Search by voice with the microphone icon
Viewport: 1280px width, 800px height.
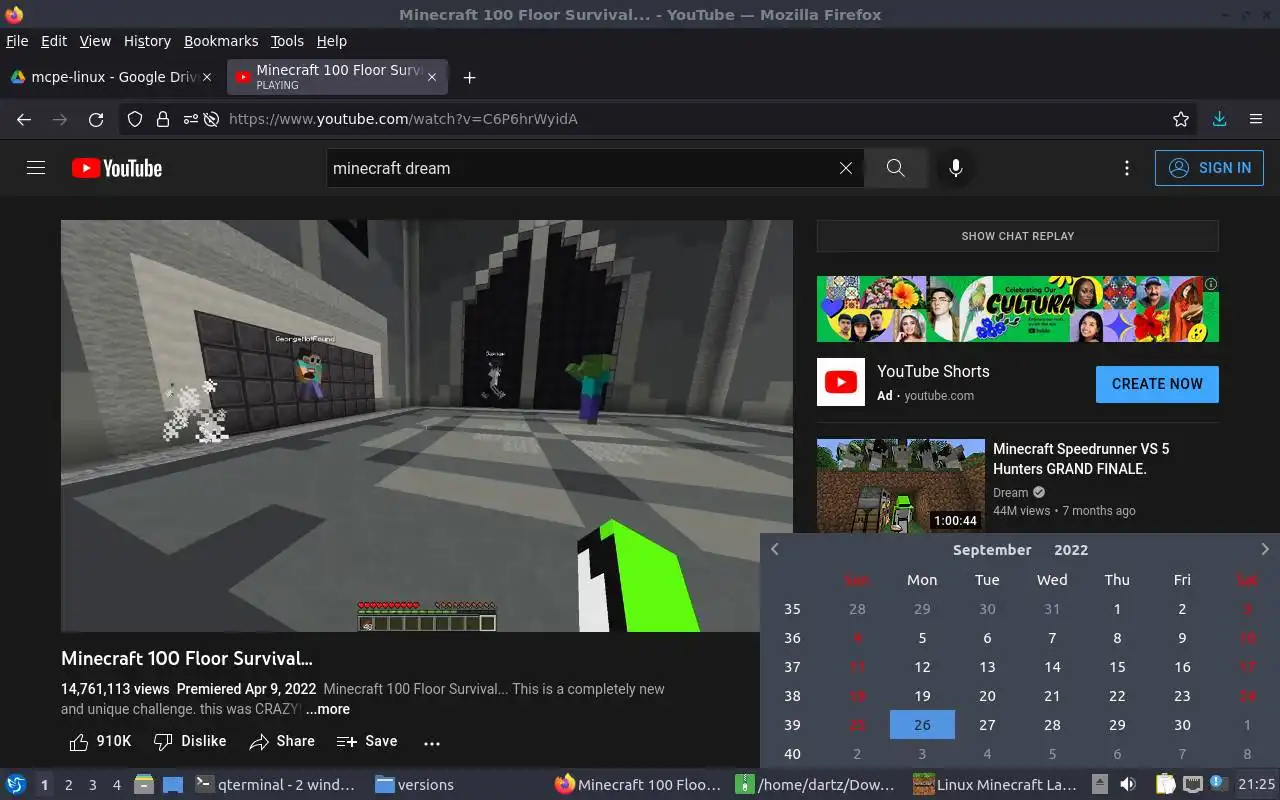[x=956, y=168]
